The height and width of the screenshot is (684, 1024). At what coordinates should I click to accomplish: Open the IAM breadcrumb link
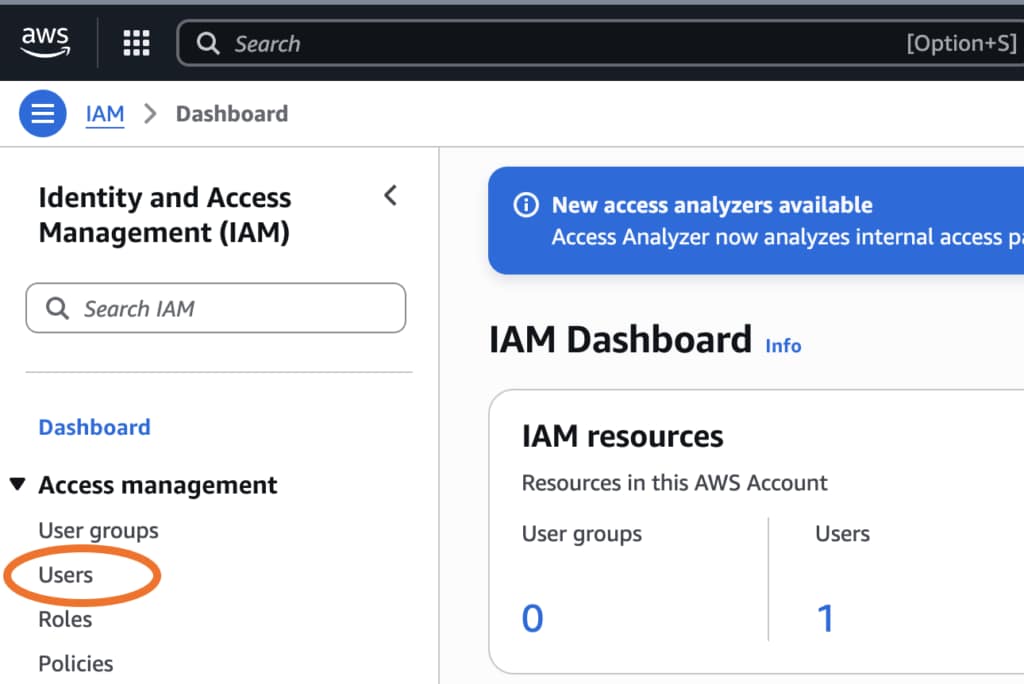[x=105, y=114]
